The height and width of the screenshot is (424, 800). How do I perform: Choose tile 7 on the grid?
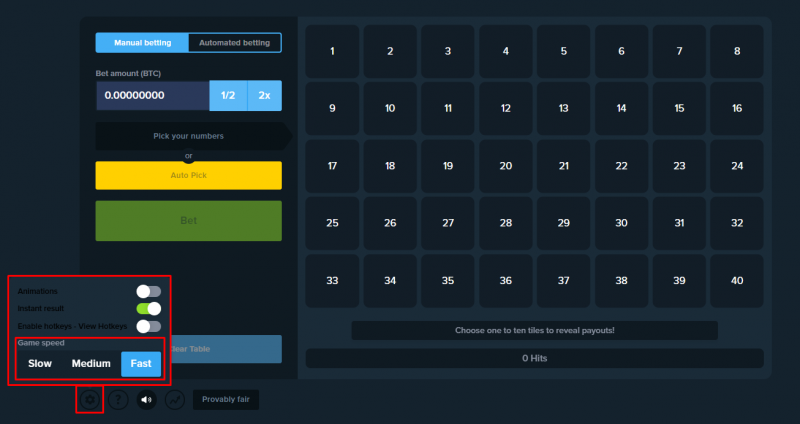(679, 51)
